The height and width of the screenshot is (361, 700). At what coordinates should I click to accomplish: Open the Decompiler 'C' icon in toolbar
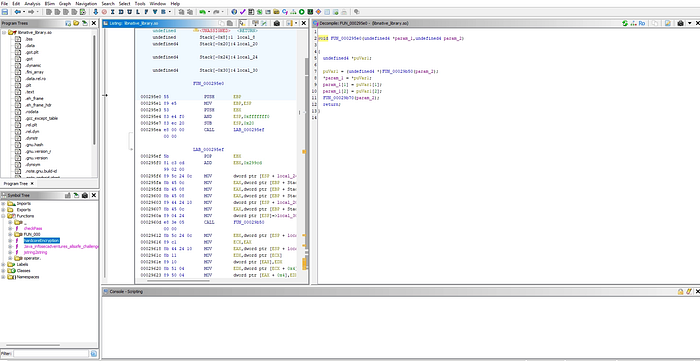pyautogui.click(x=285, y=12)
